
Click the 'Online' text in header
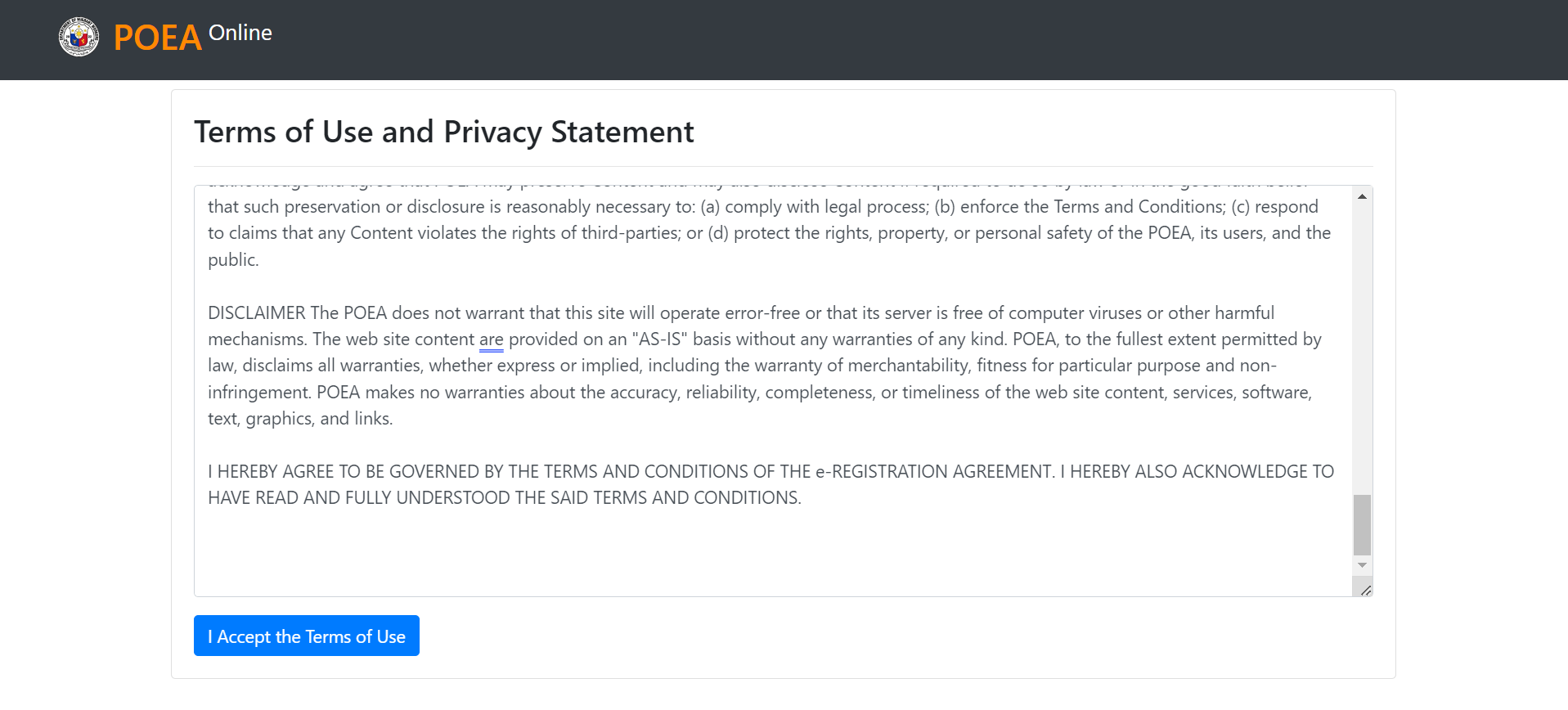(x=240, y=33)
